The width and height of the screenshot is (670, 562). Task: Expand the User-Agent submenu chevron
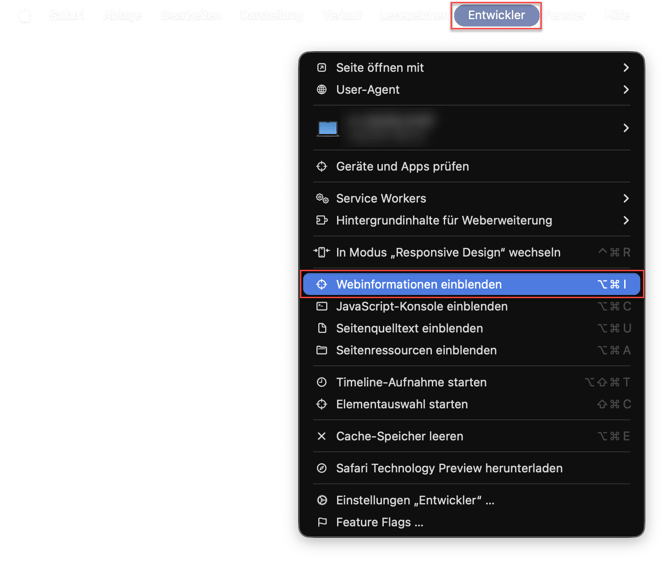[x=626, y=90]
